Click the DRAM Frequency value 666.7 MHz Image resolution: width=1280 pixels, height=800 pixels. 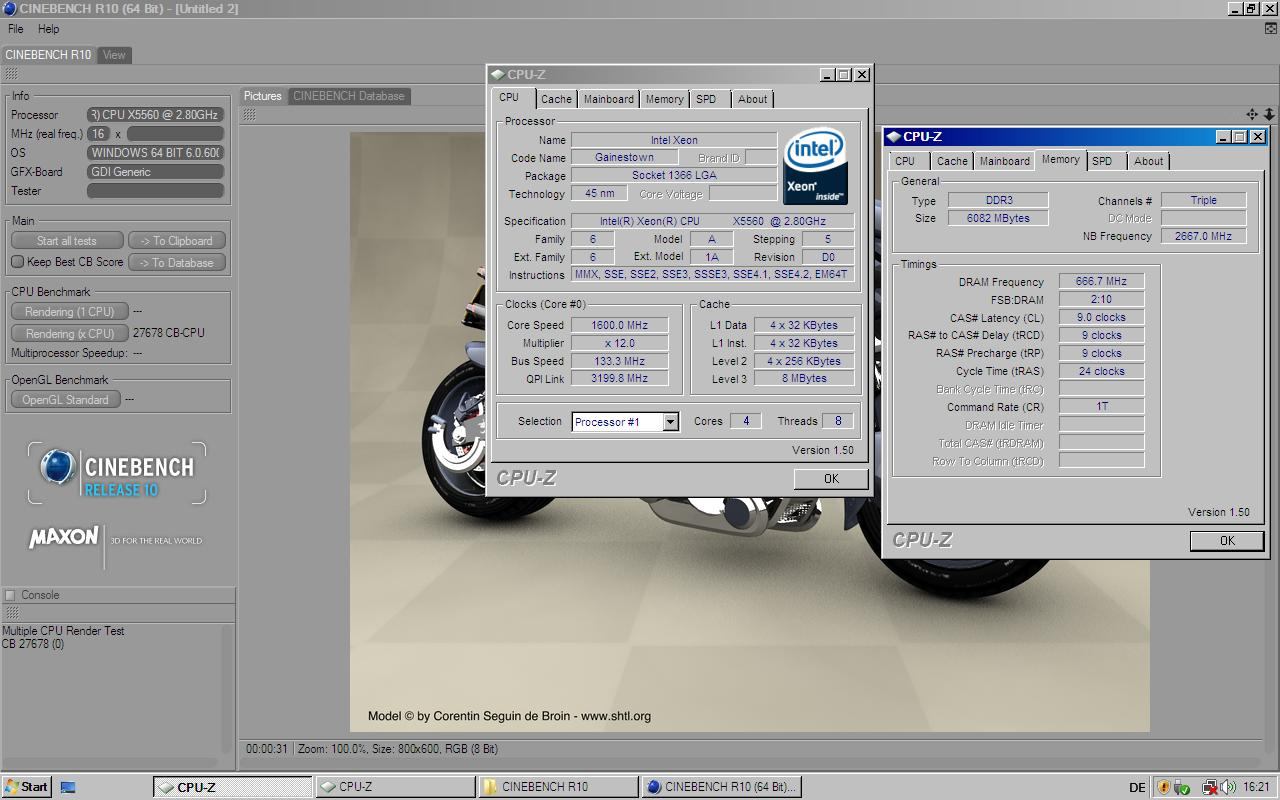(1101, 282)
